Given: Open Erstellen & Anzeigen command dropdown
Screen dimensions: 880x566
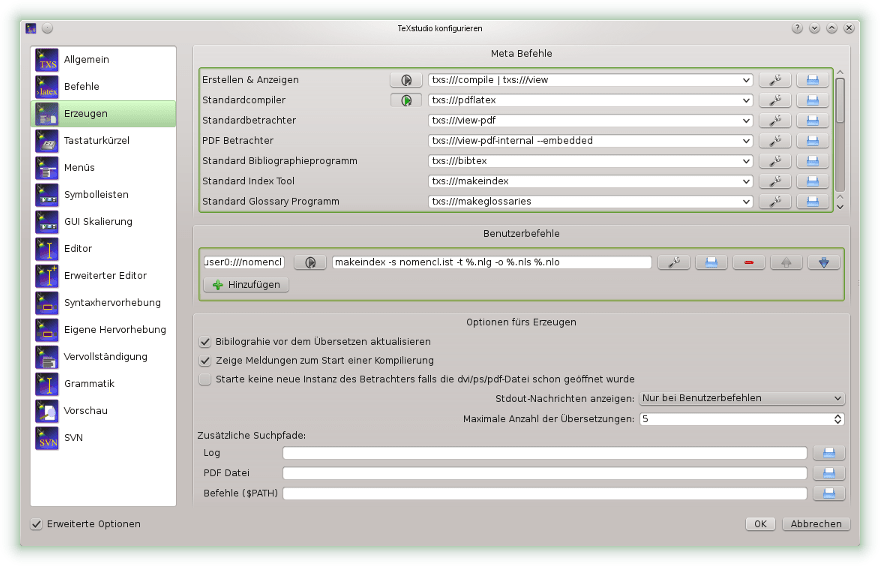Looking at the screenshot, I should point(746,80).
